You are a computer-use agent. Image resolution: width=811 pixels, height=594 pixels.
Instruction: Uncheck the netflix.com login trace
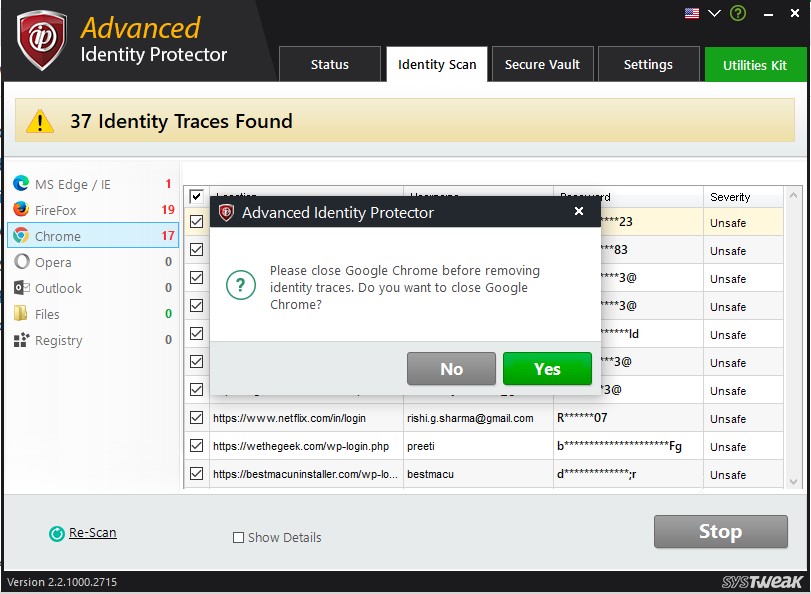pos(197,417)
